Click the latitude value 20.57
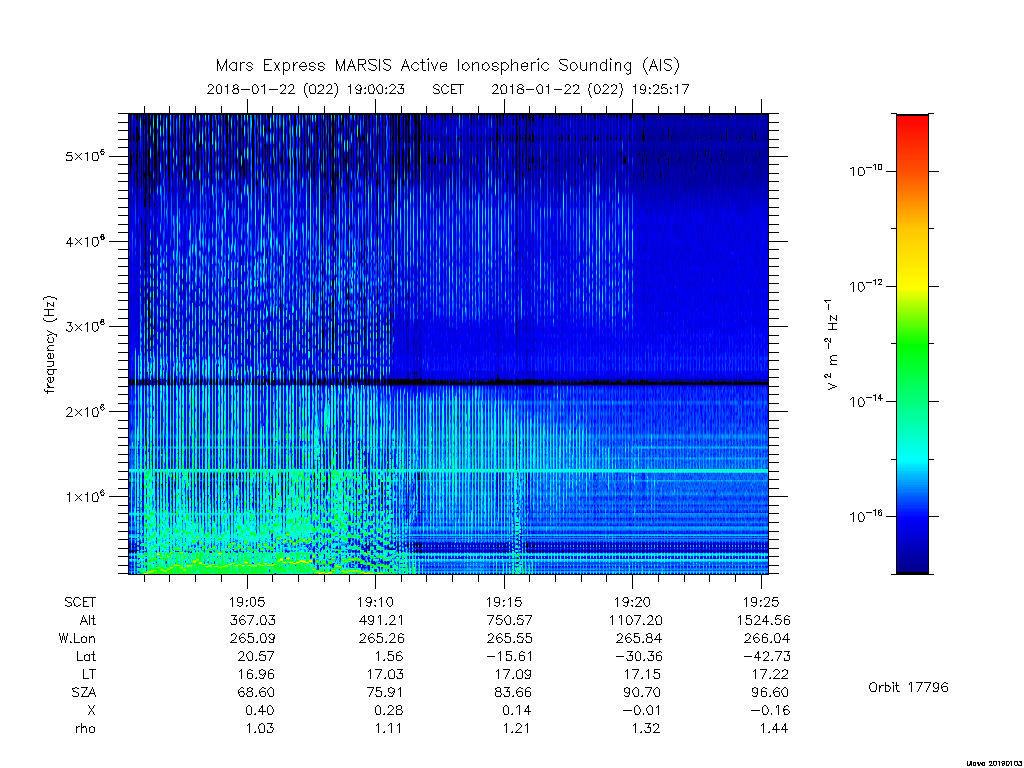The height and width of the screenshot is (768, 1024). point(256,656)
